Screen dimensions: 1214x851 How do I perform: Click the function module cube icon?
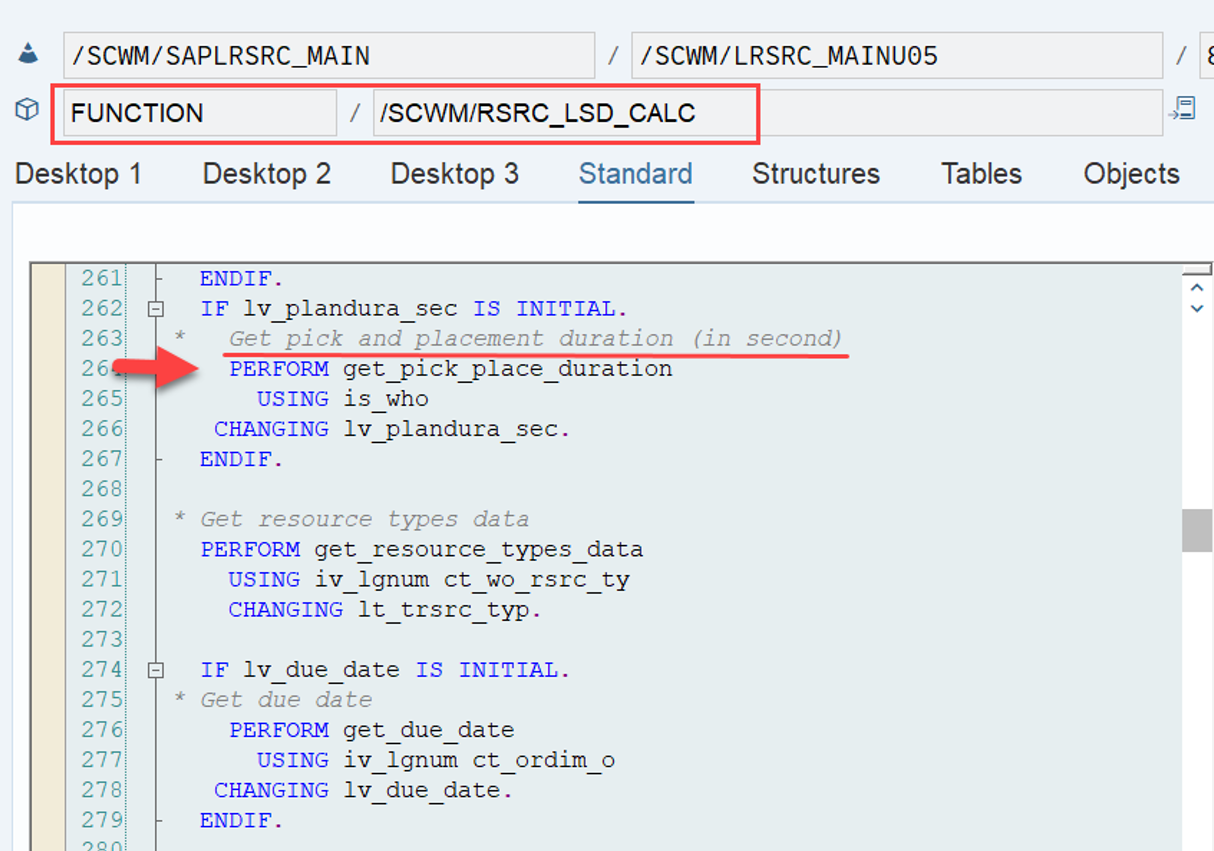coord(27,111)
